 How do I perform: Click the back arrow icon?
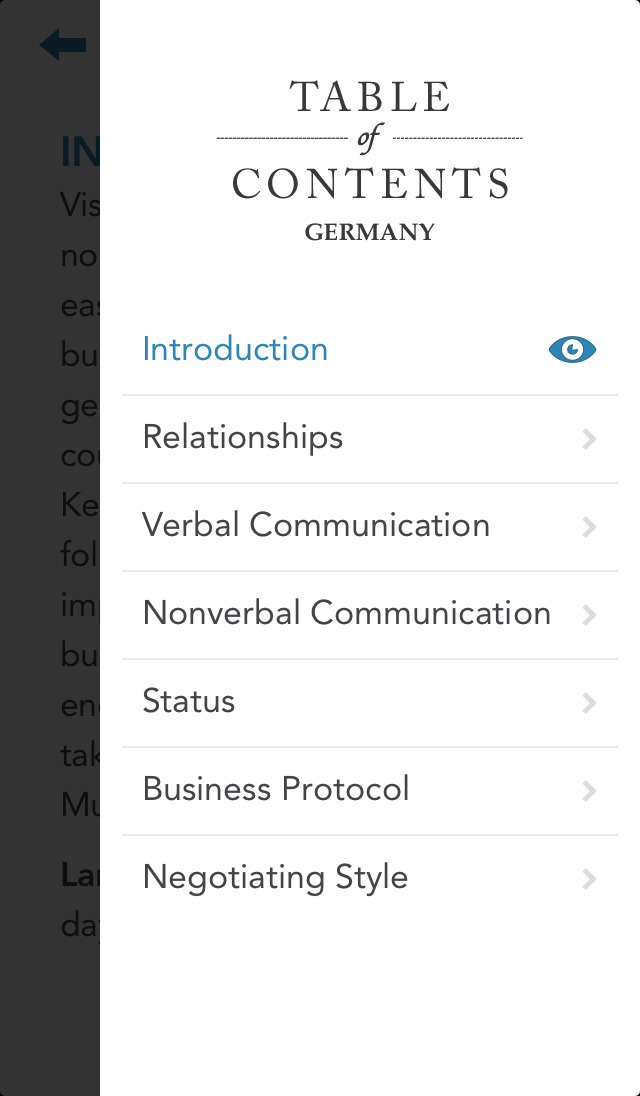pyautogui.click(x=62, y=45)
